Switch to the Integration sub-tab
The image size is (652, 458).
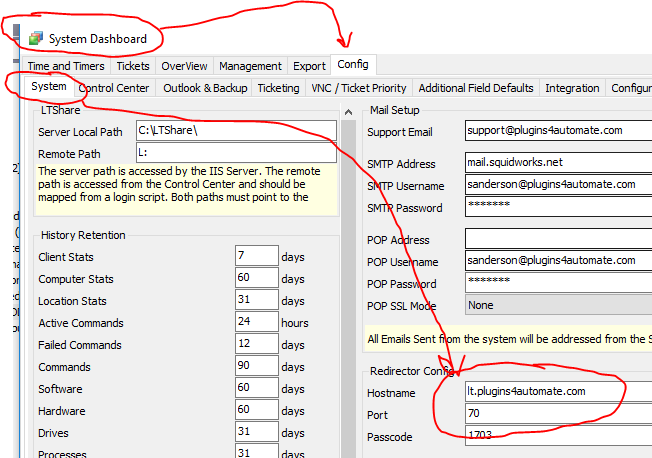tap(572, 88)
